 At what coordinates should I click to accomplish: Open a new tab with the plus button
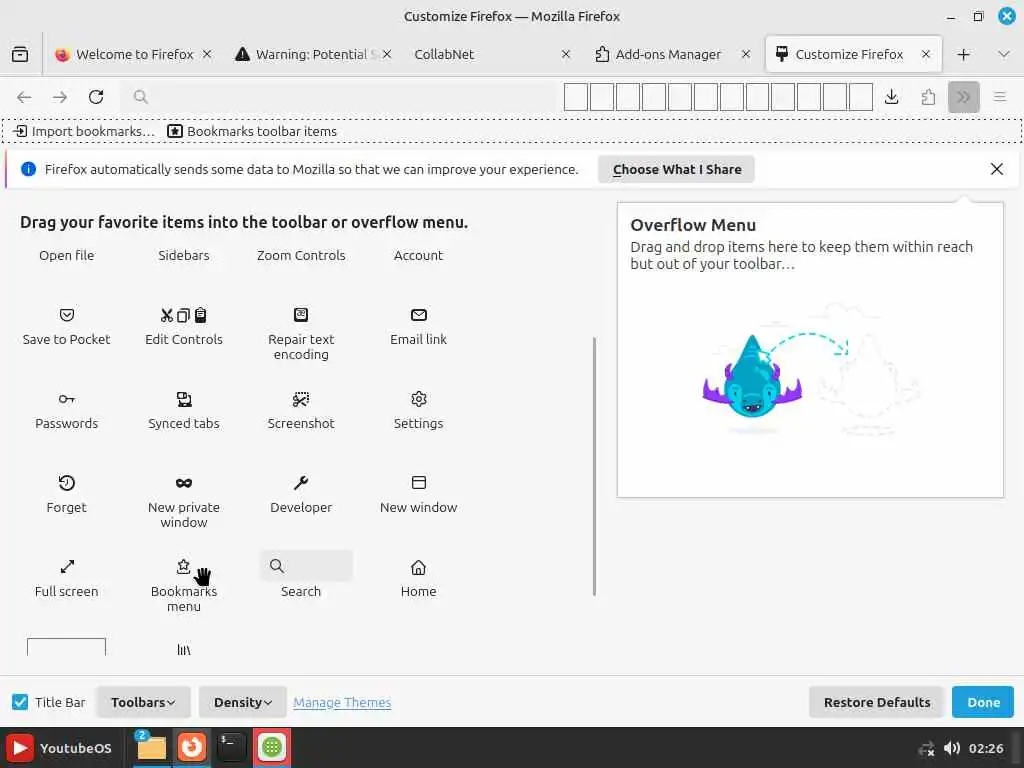963,54
